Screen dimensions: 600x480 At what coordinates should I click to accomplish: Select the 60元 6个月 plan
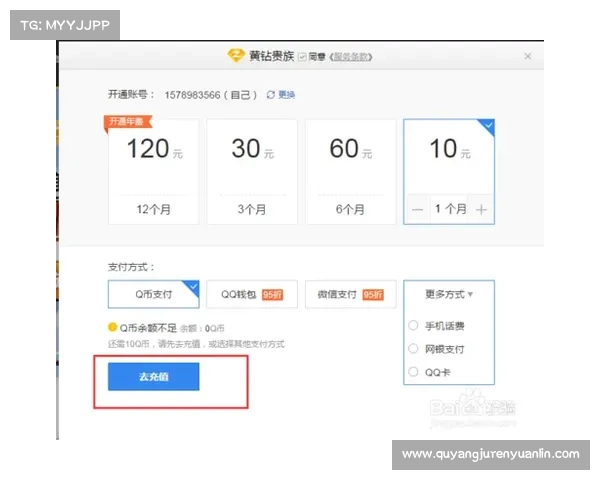pyautogui.click(x=351, y=171)
